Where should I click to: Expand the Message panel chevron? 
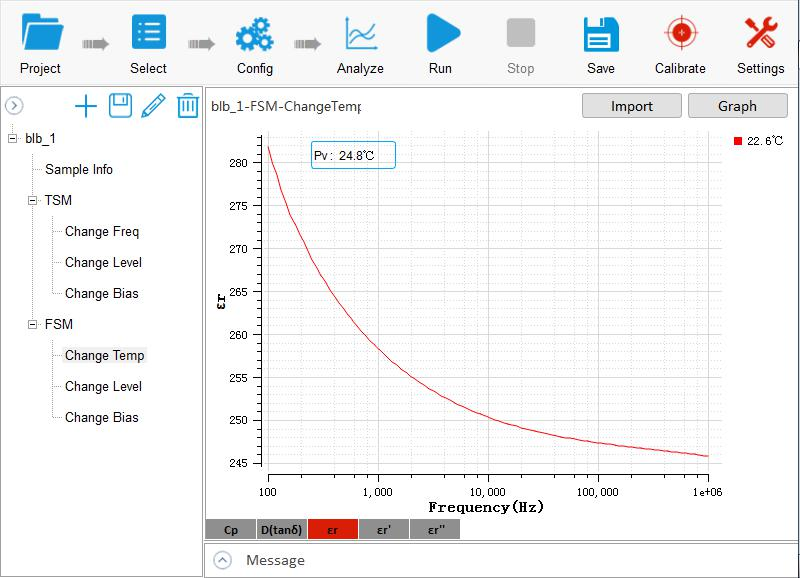[223, 560]
